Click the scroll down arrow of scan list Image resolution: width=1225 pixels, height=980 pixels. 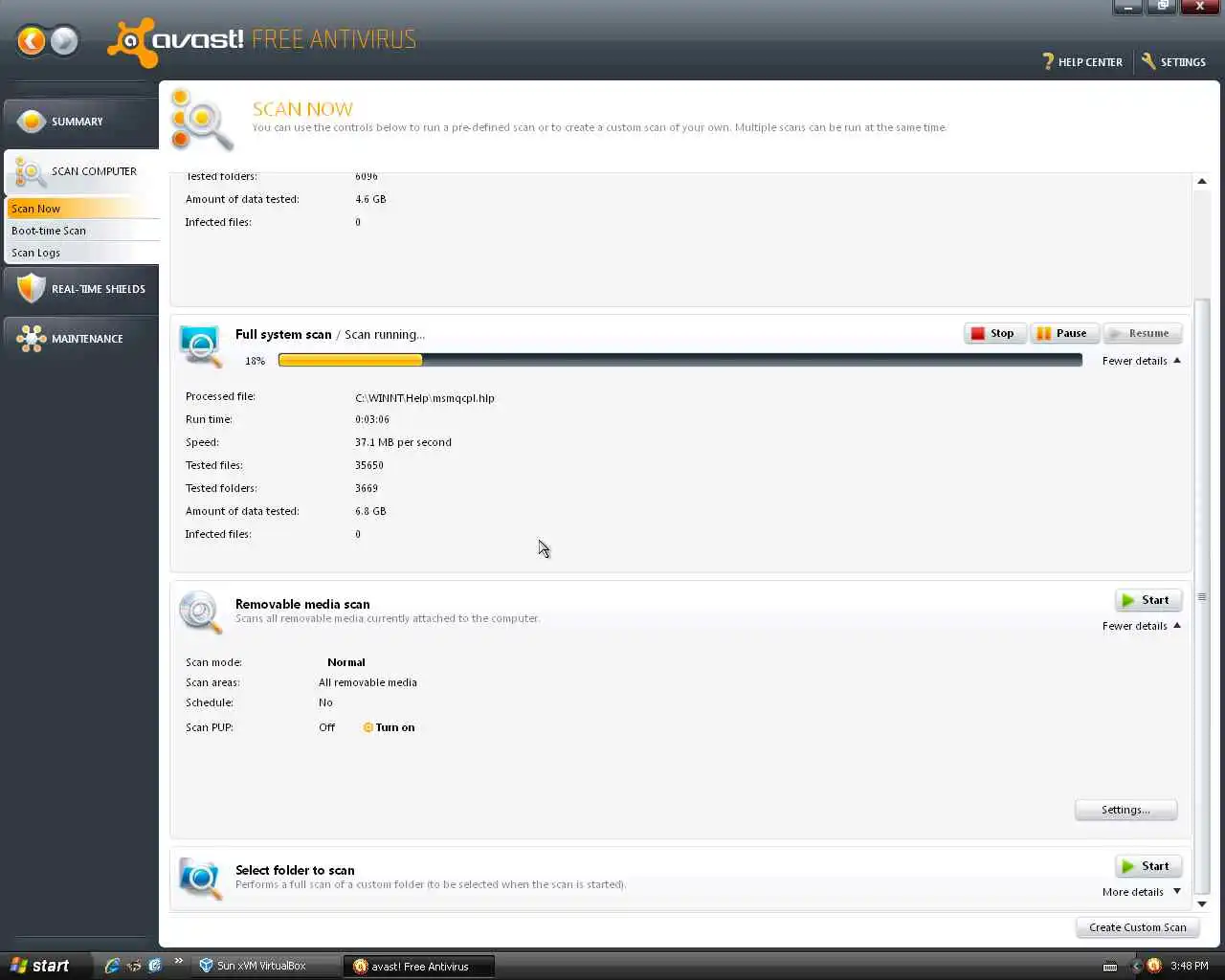(x=1202, y=903)
